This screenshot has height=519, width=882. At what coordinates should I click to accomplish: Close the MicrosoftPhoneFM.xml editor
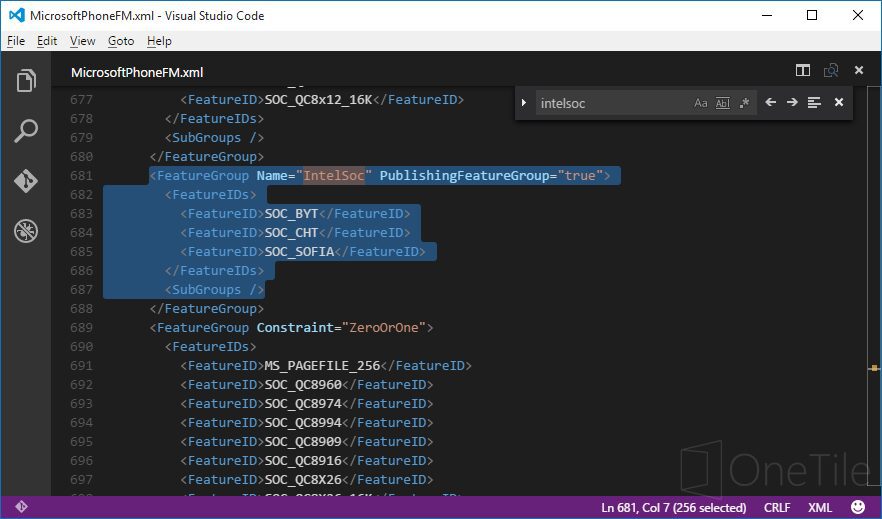(858, 70)
